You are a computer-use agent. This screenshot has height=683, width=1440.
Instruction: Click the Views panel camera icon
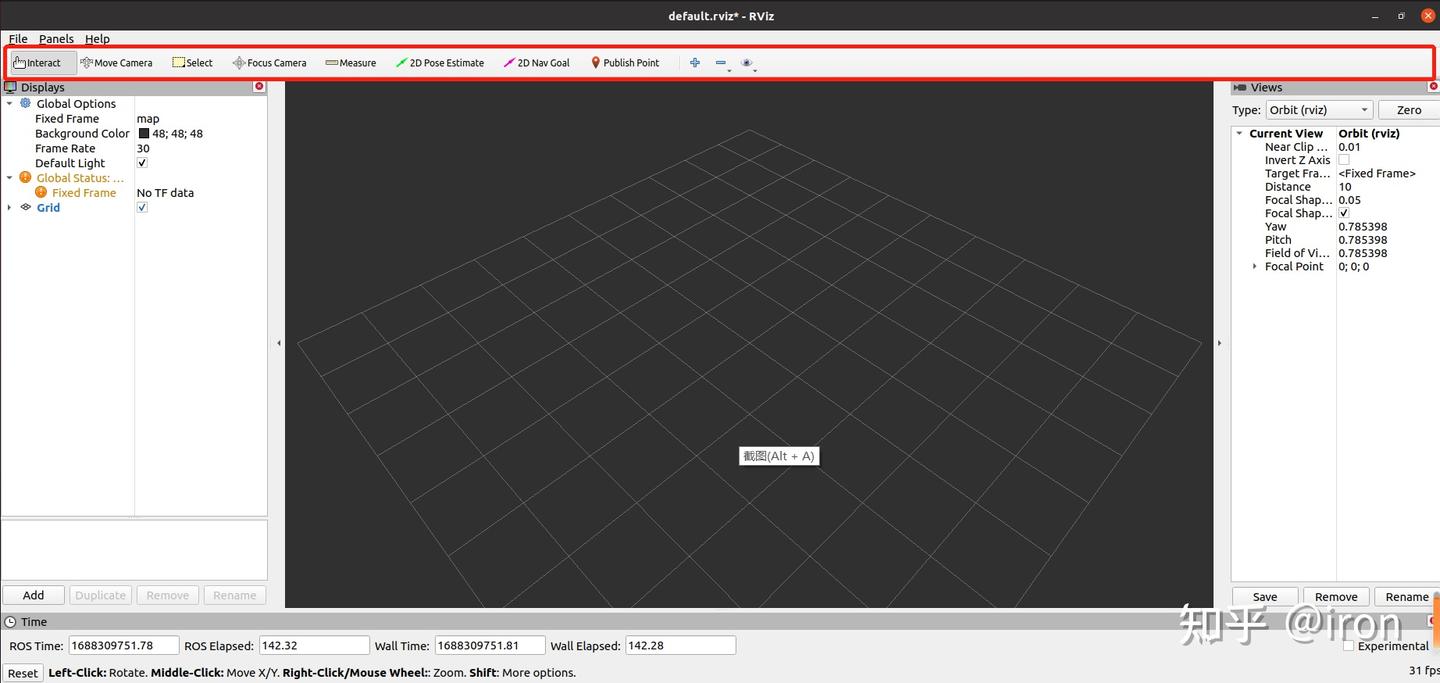[x=1240, y=87]
